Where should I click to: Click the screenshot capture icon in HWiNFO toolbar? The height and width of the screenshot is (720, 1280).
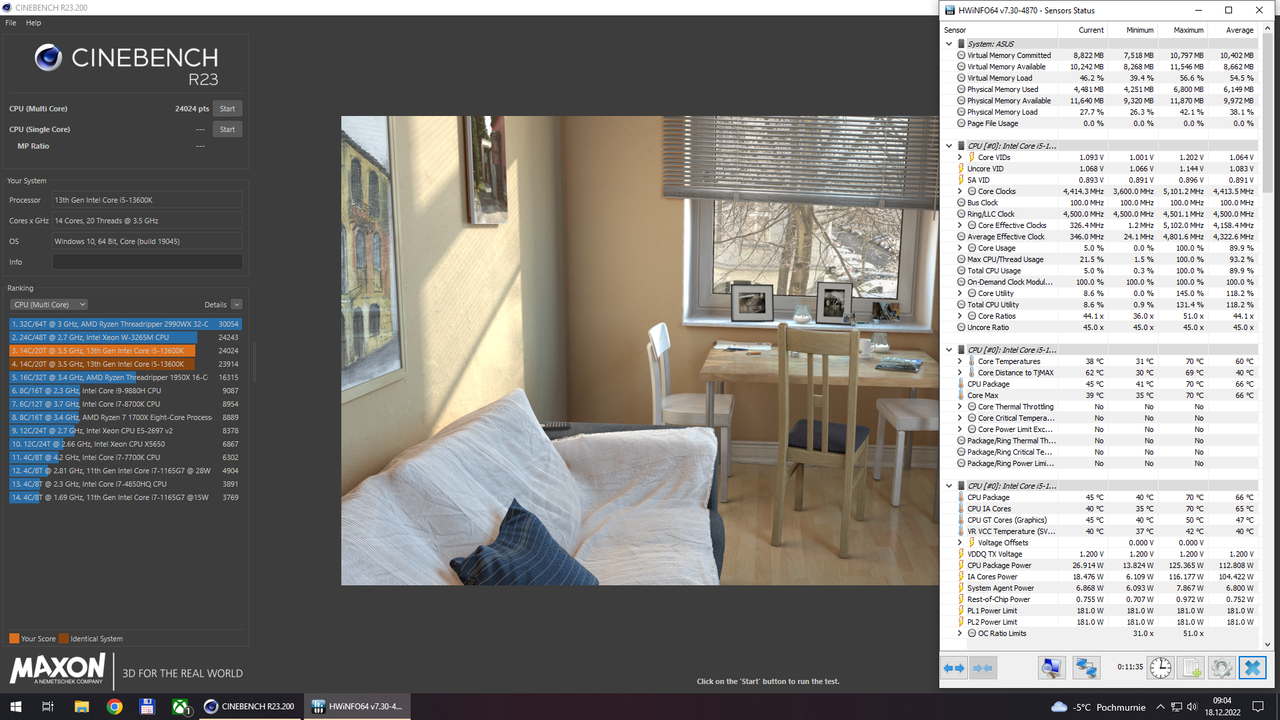click(1051, 667)
